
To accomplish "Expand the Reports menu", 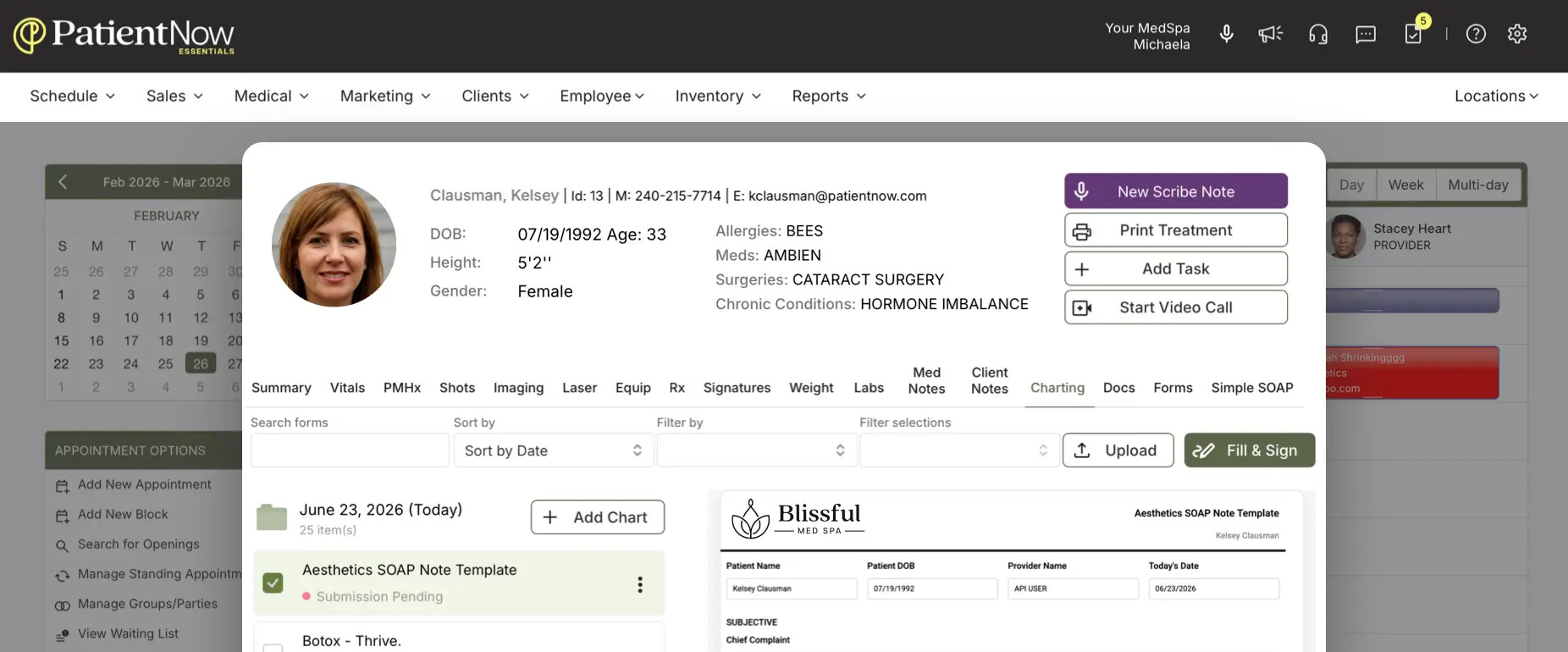I will point(829,97).
